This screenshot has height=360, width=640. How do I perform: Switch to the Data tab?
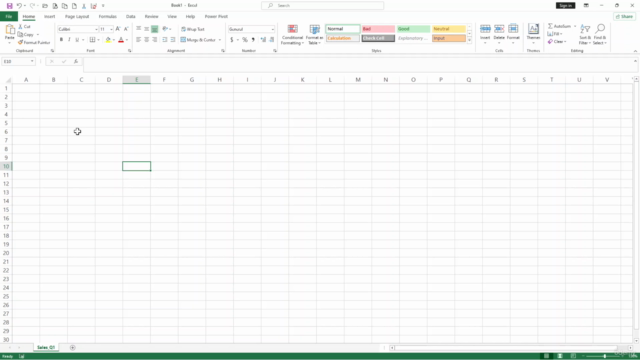[131, 16]
